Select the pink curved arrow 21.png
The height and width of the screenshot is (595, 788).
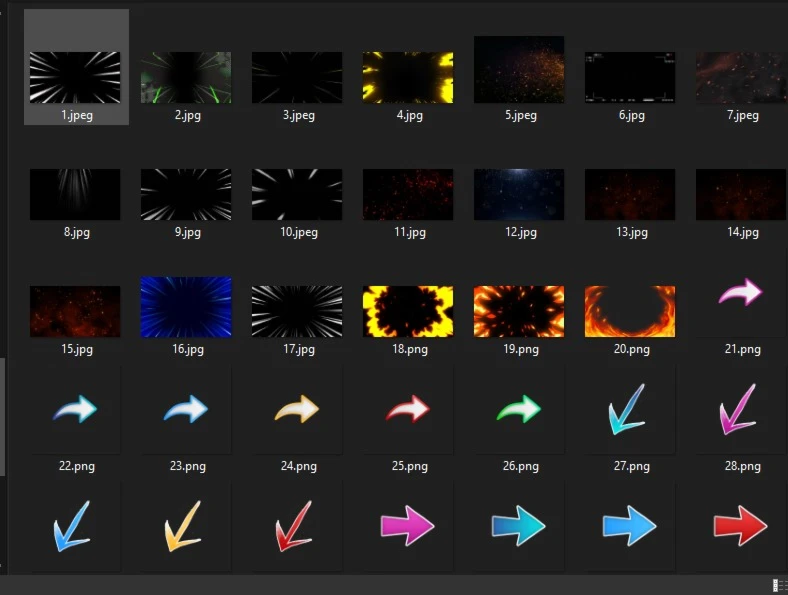(740, 291)
